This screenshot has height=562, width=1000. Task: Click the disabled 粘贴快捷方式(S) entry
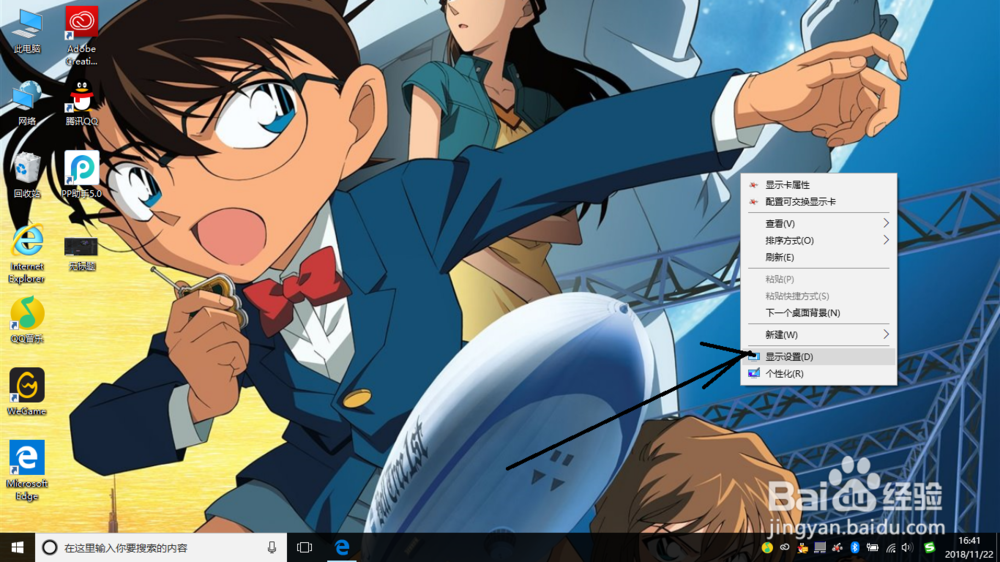pos(818,296)
